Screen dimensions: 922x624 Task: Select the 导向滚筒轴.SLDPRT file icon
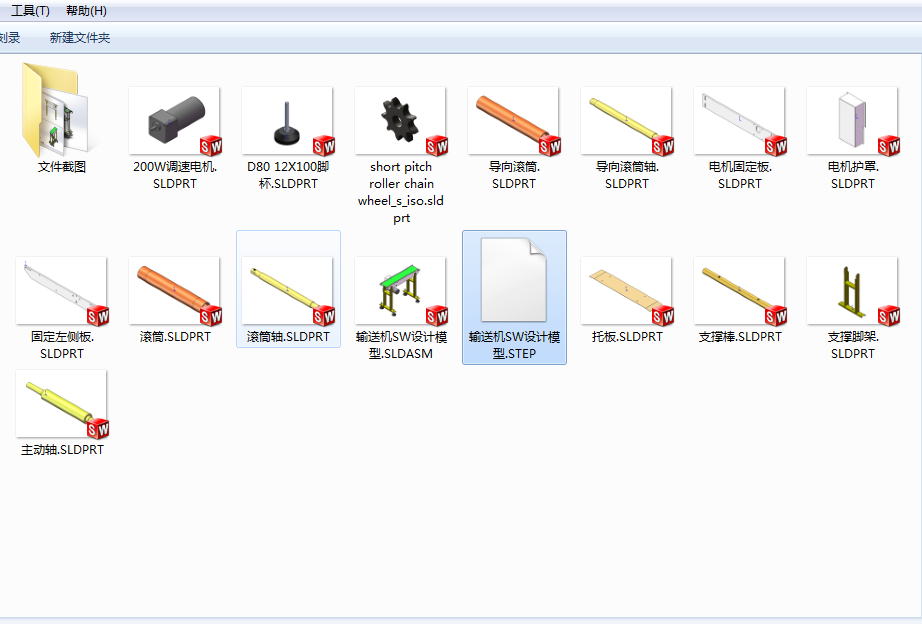coord(626,121)
